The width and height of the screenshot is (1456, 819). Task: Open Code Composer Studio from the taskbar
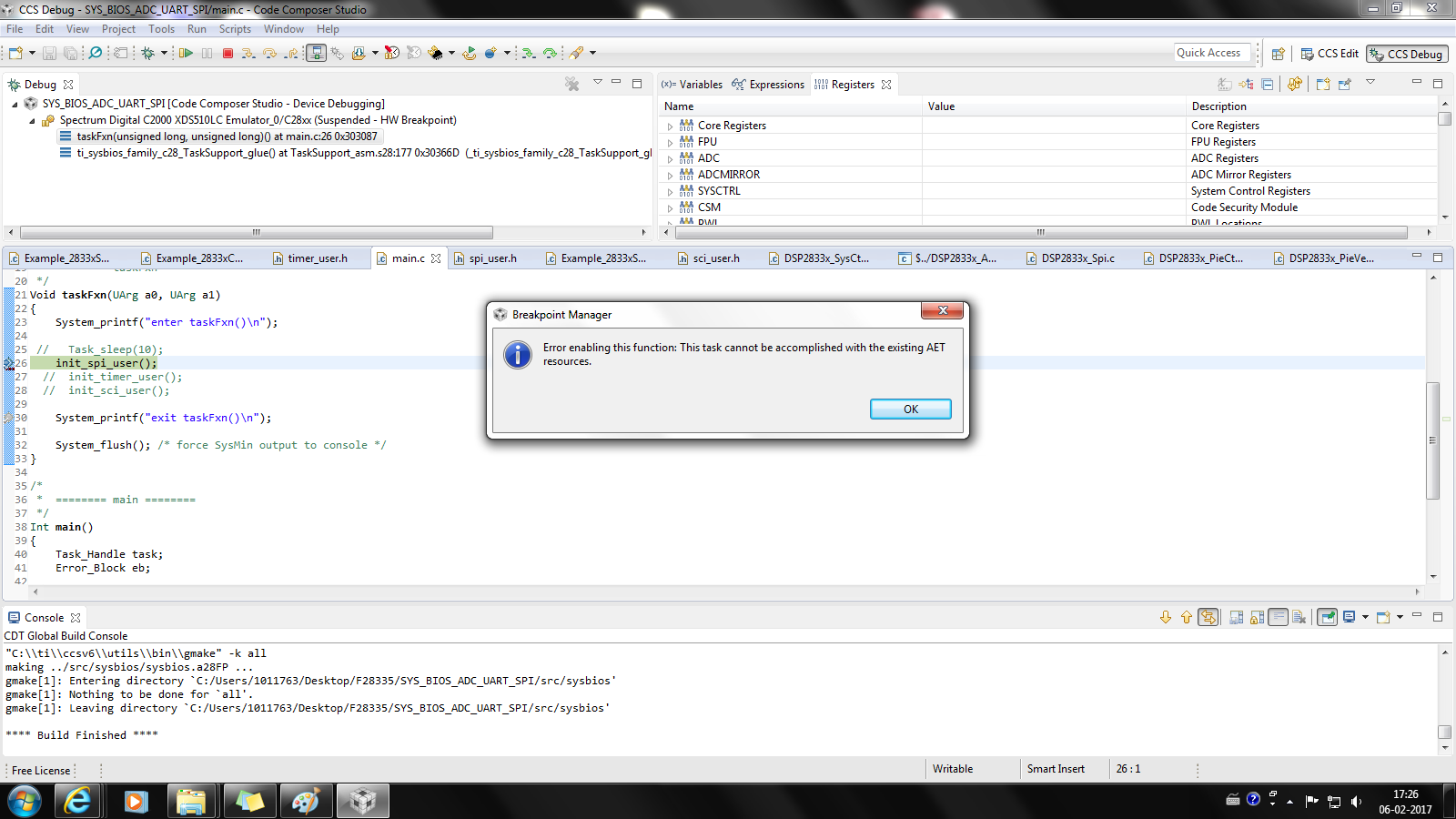coord(362,801)
